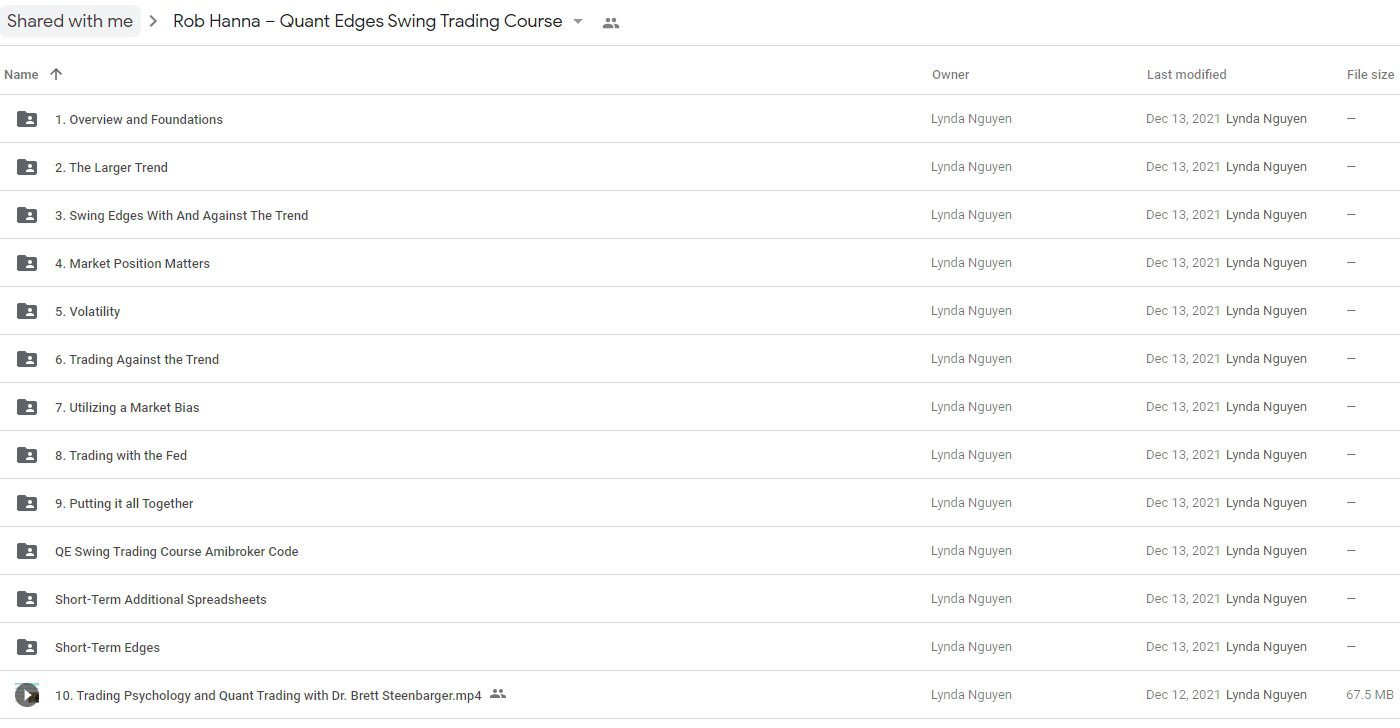
Task: Click the folder icon beside 9. Putting it all Together
Action: [27, 503]
